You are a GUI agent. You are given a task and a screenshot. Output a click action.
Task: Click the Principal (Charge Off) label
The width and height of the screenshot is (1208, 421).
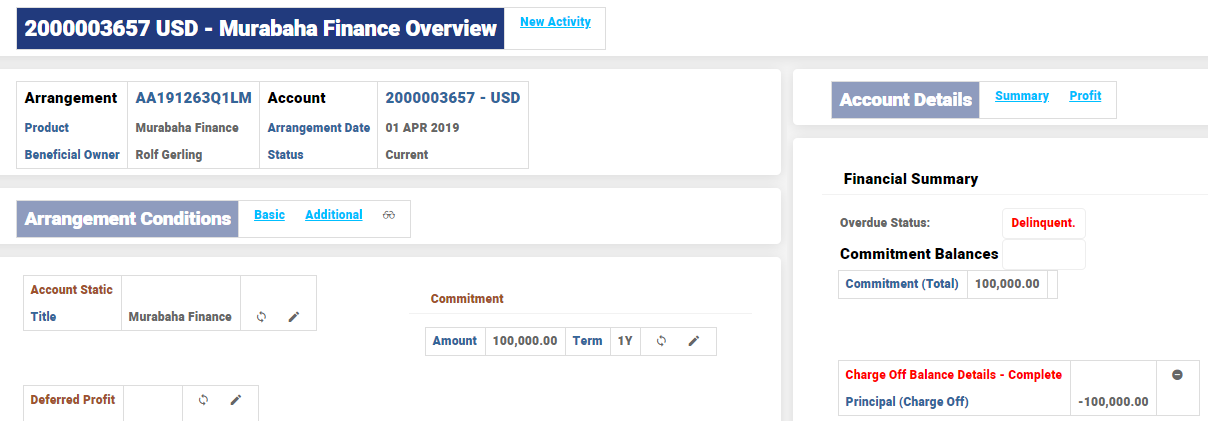[x=907, y=402]
